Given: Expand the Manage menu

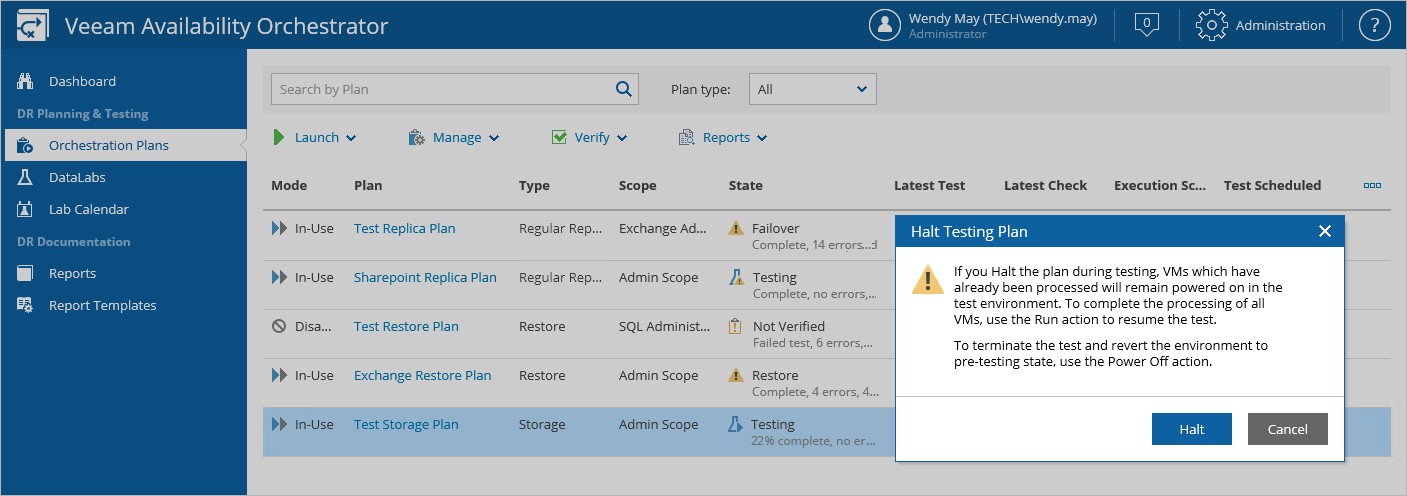Looking at the screenshot, I should [x=454, y=138].
